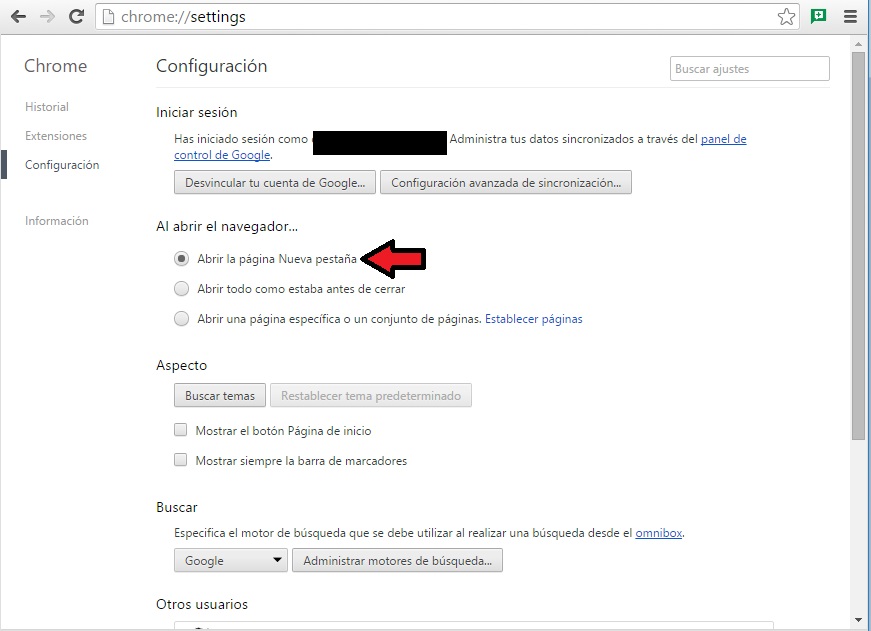Viewport: 871px width, 631px height.
Task: Enable Mostrar el botón Página de inicio
Action: click(181, 430)
